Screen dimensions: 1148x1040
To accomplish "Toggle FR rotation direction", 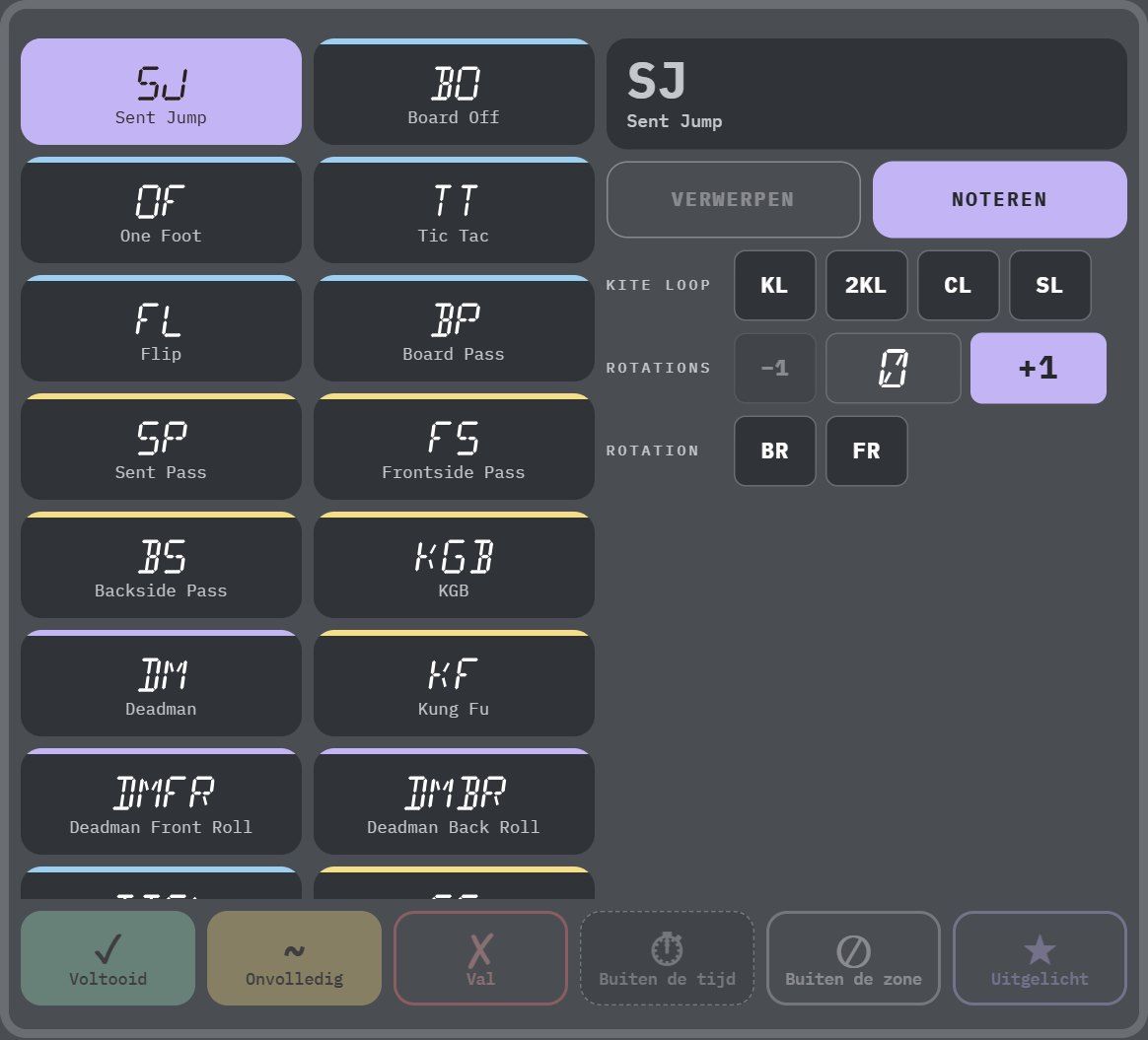I will pyautogui.click(x=867, y=451).
